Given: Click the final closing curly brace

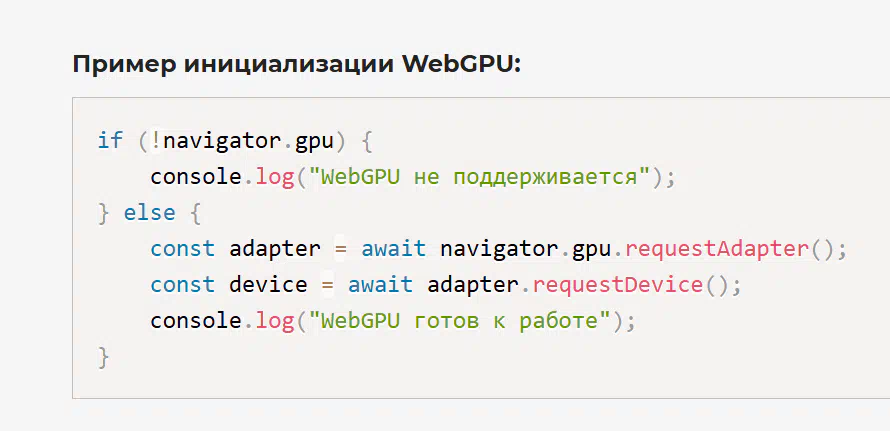Looking at the screenshot, I should click(104, 357).
